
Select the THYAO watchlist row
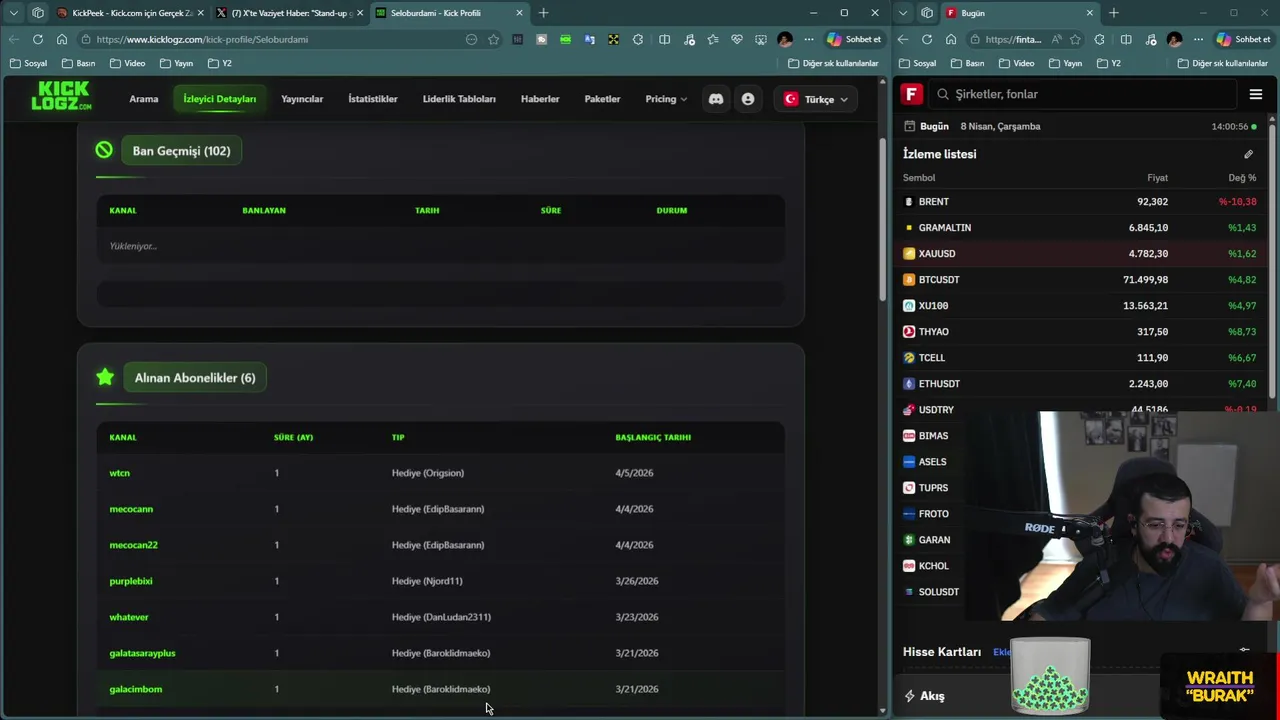tap(1080, 331)
